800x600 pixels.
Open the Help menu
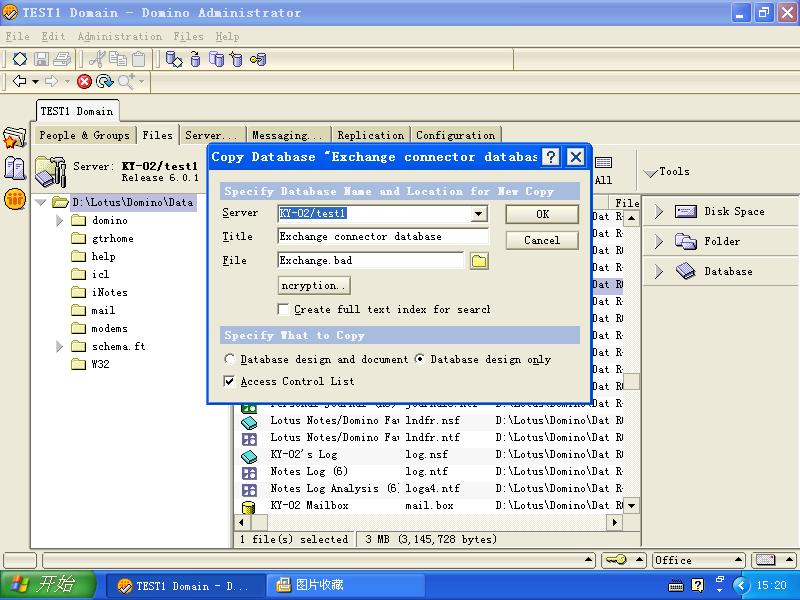(227, 36)
